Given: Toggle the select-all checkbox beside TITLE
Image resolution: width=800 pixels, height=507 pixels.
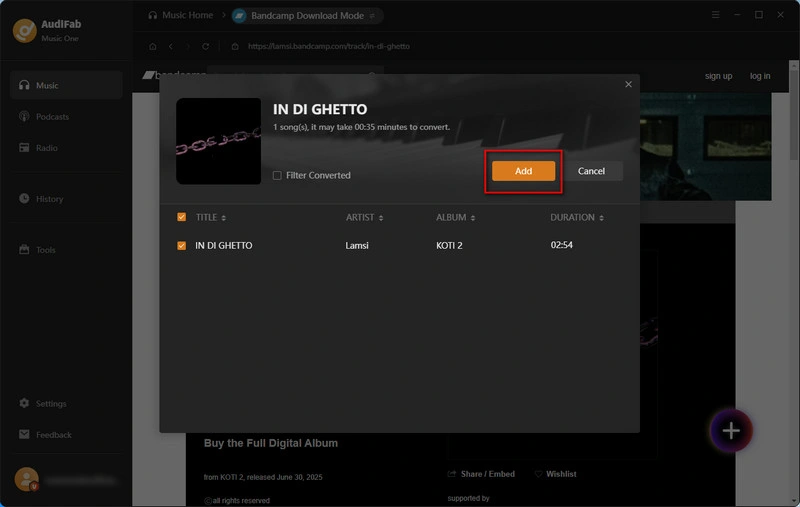Looking at the screenshot, I should click(x=181, y=217).
